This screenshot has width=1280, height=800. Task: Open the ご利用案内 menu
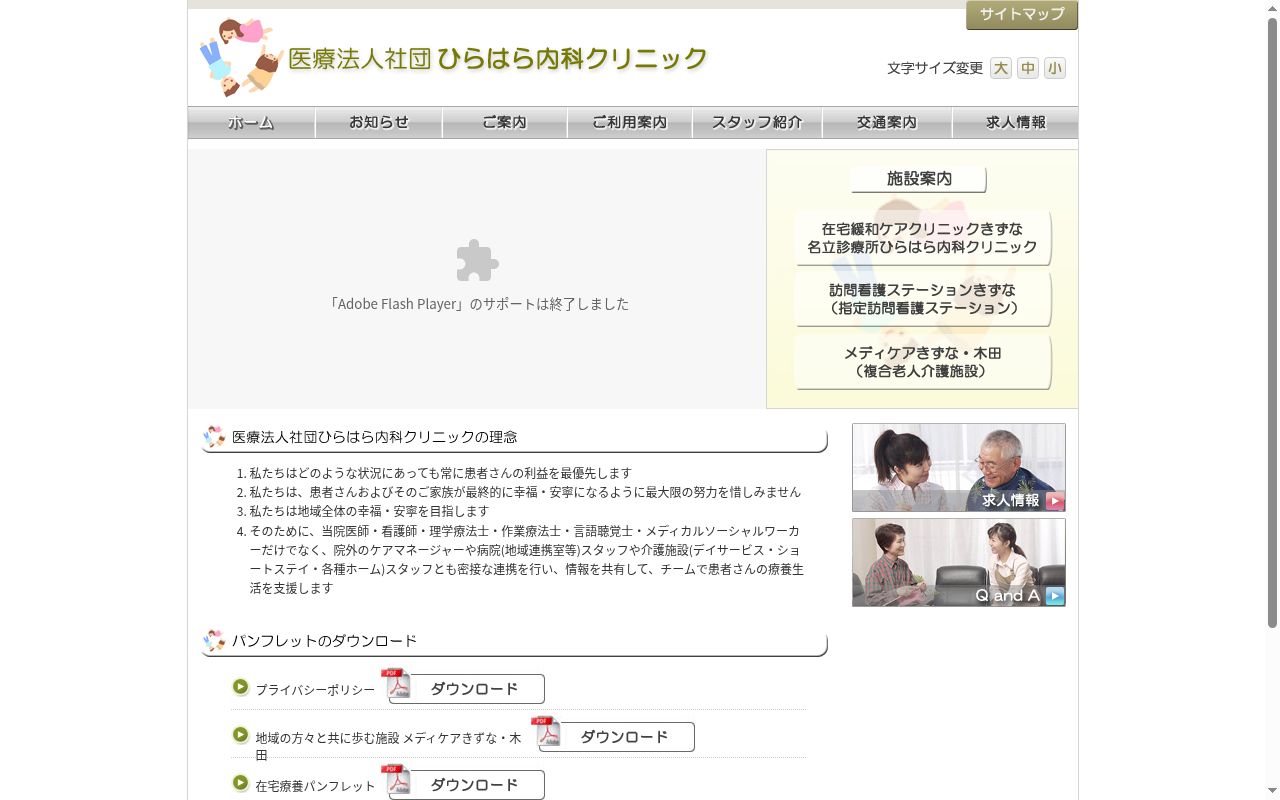coord(630,122)
